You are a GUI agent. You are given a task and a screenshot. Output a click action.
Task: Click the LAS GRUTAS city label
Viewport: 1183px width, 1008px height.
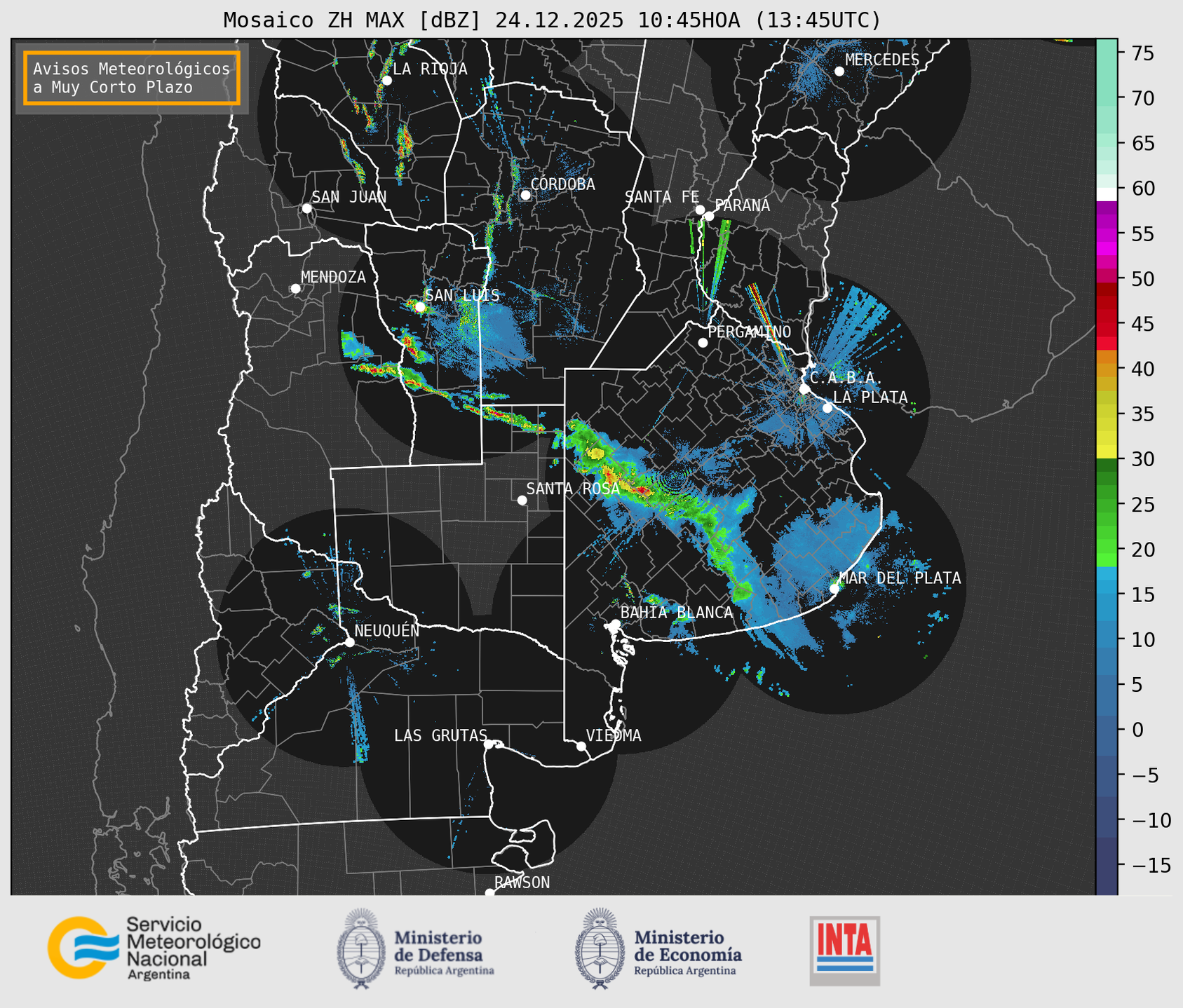440,735
